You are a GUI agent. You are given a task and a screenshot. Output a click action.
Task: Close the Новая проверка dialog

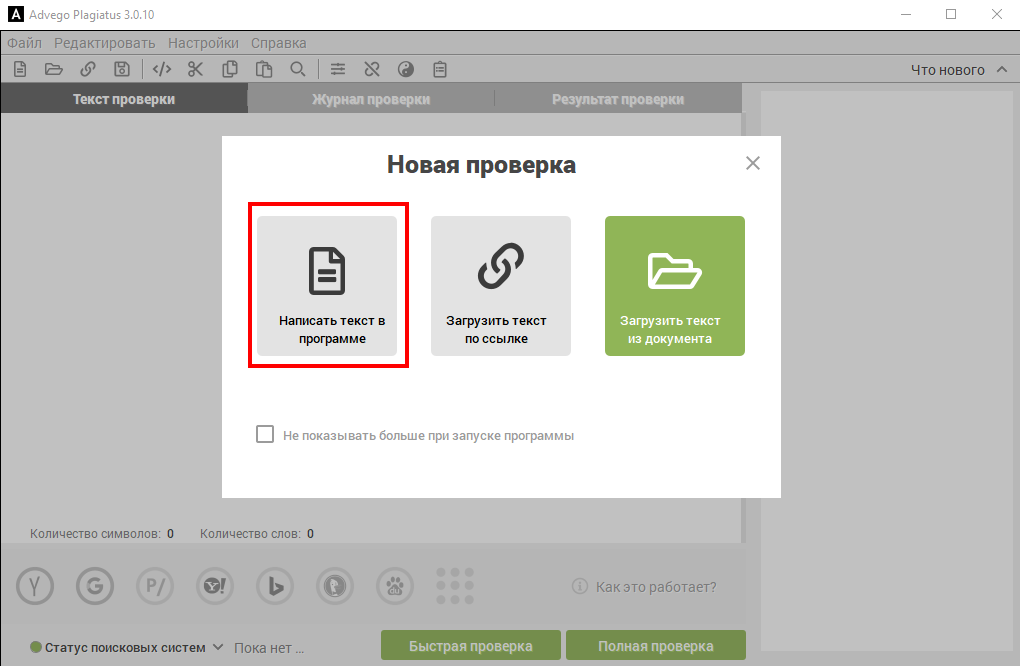(753, 163)
